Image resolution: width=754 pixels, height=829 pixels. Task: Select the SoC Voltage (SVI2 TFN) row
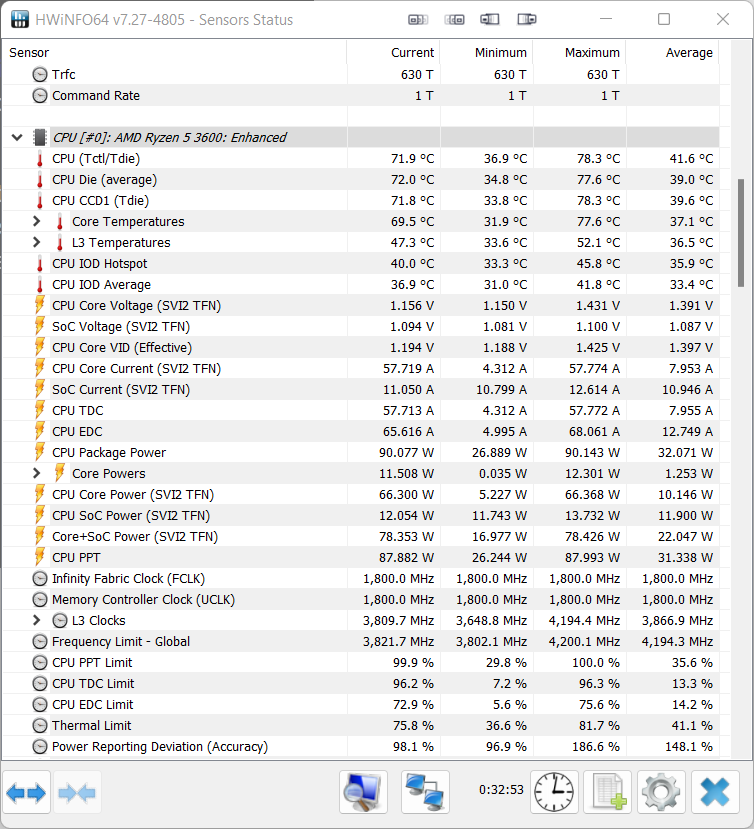[361, 326]
